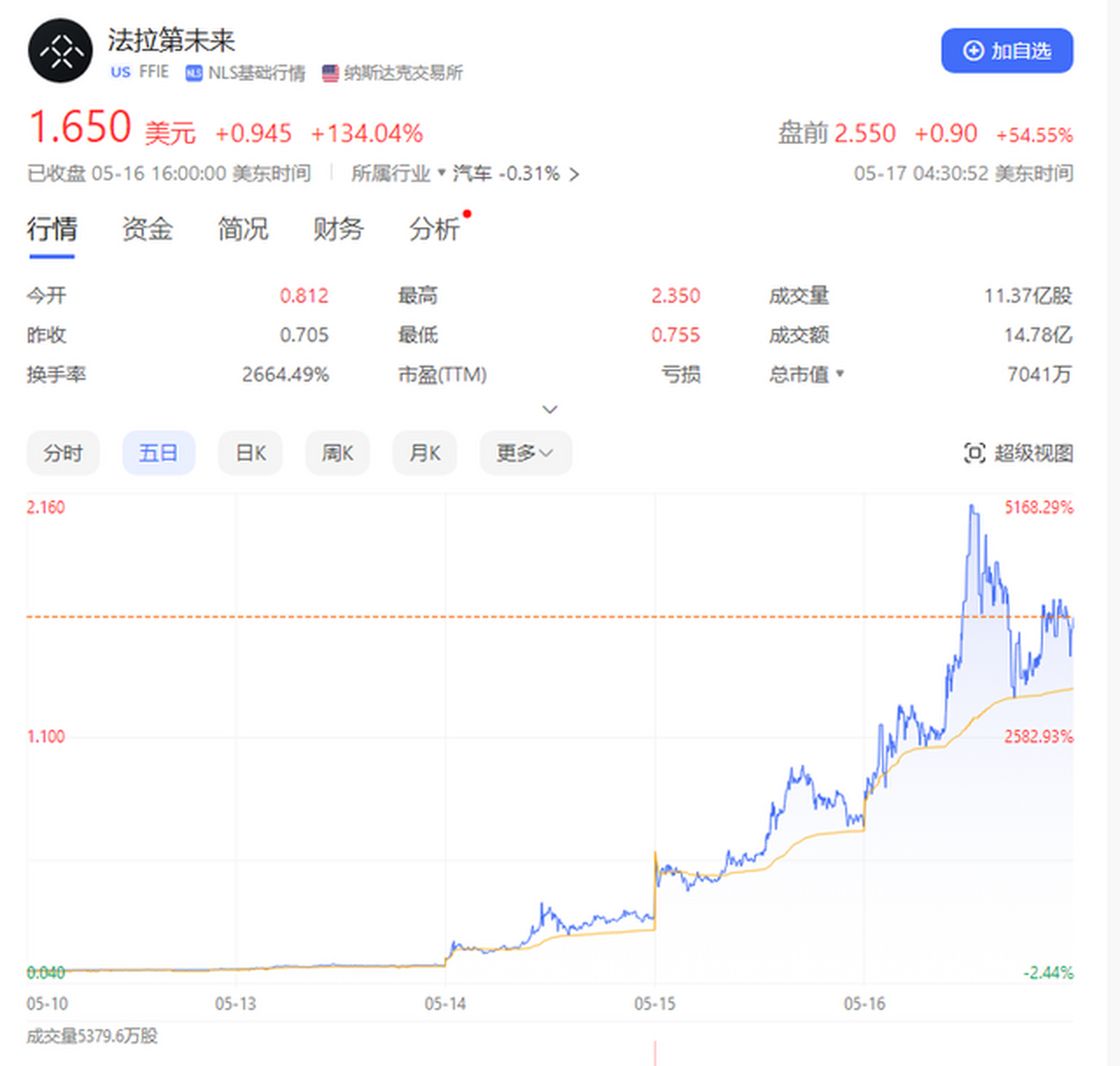Click the change percent +134.04%
This screenshot has width=1120, height=1066.
(367, 133)
